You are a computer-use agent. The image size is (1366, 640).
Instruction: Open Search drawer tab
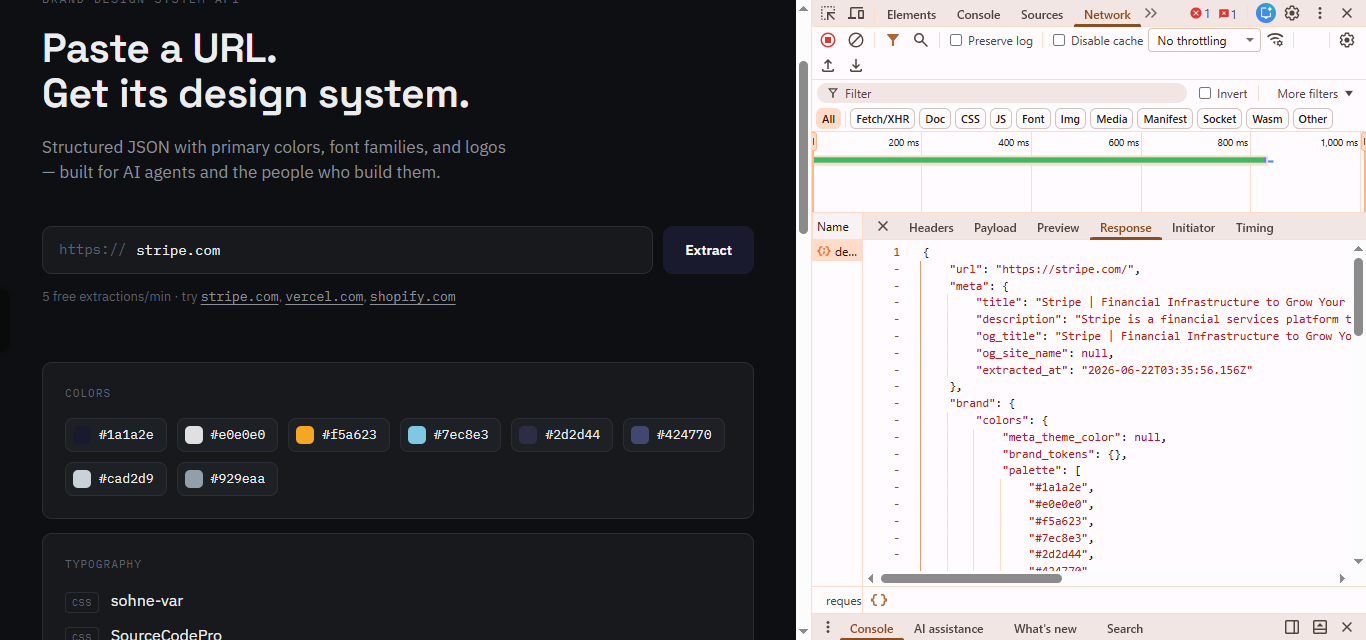click(x=1124, y=628)
